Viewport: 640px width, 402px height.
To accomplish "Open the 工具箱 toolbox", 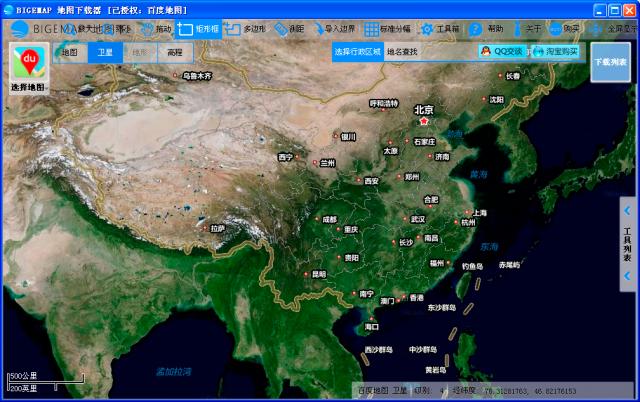I will pyautogui.click(x=439, y=29).
